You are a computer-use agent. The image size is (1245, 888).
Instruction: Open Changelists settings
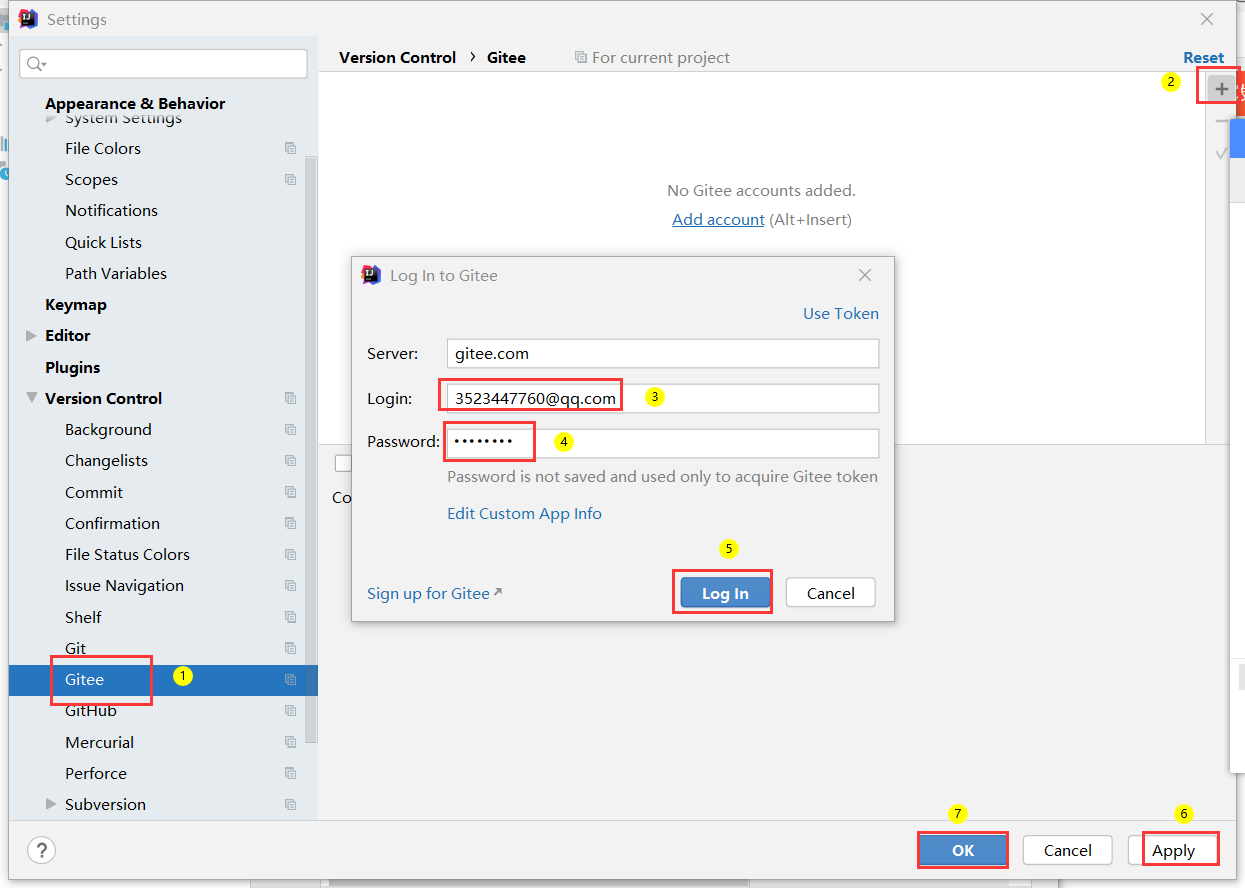point(106,461)
